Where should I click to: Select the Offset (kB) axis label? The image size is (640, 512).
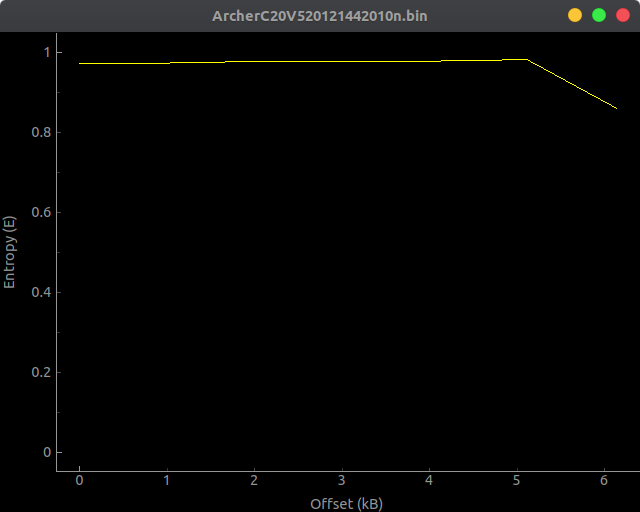(346, 503)
